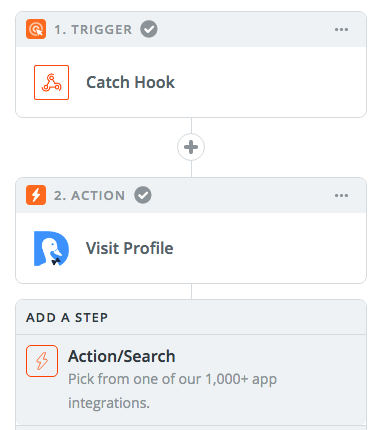This screenshot has width=376, height=430.
Task: Open the three-dot menu on Trigger step
Action: pos(341,30)
